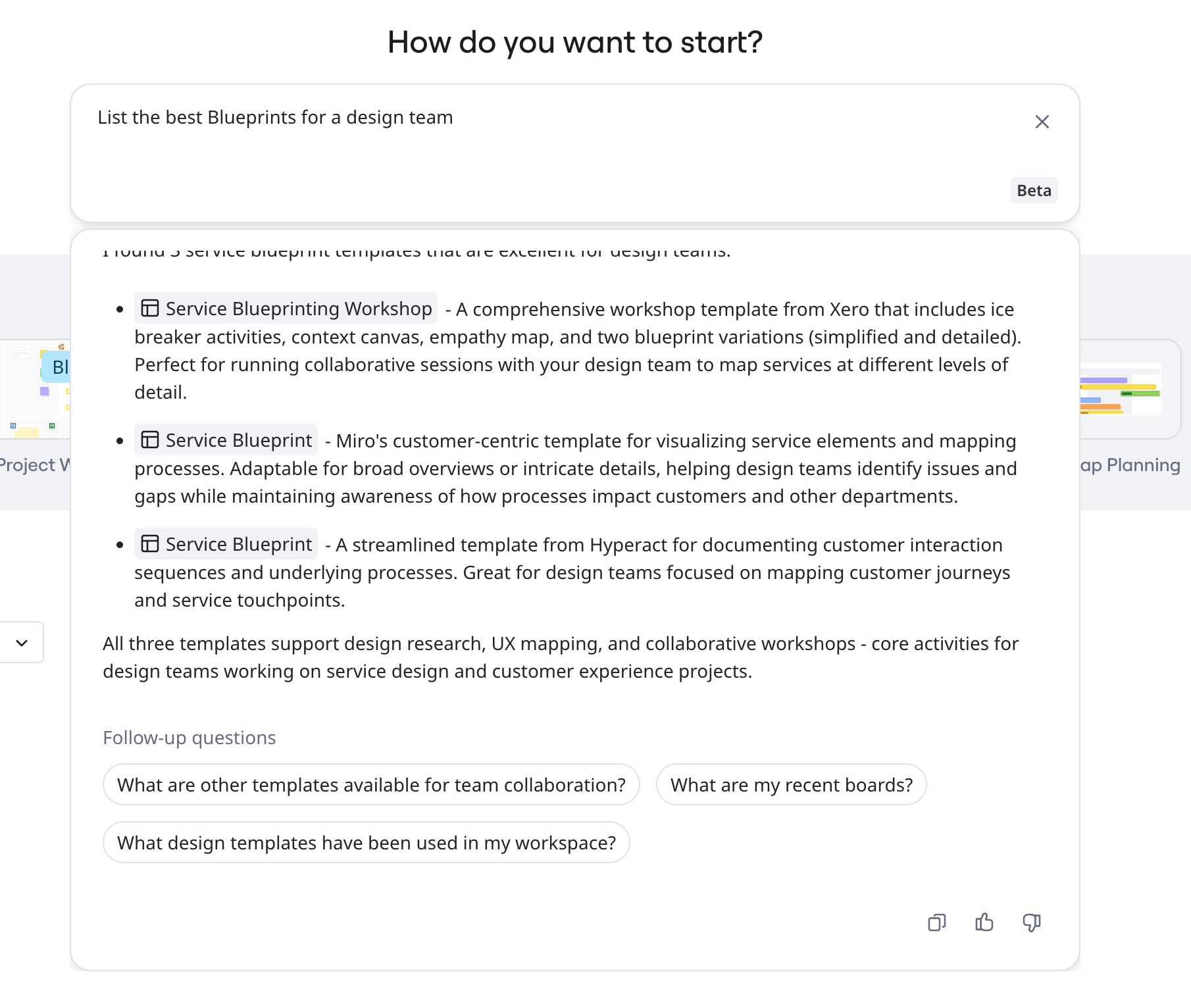The image size is (1191, 1008).
Task: Click the template icon on Hyperact's Service Blueprint
Action: [150, 544]
